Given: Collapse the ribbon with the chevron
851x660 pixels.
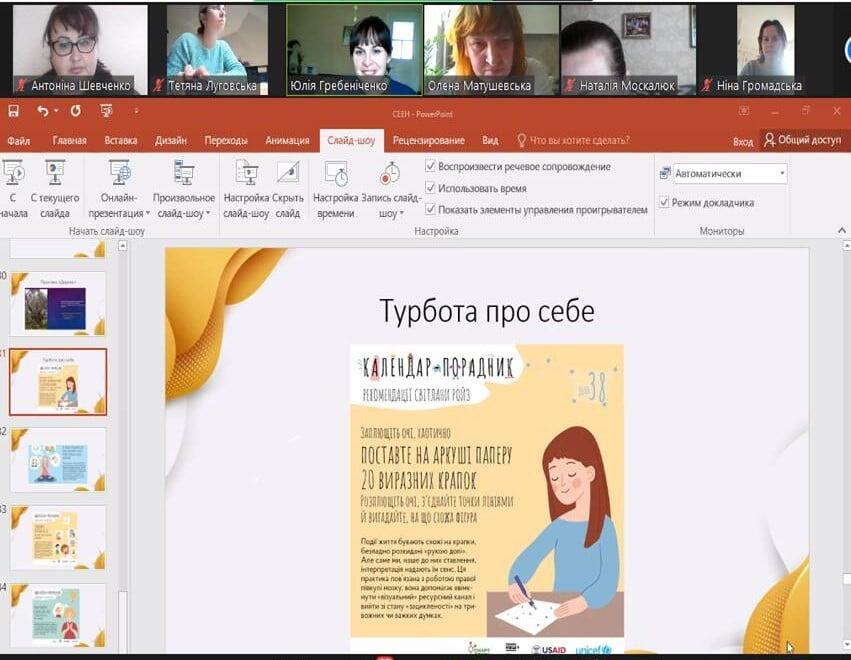Looking at the screenshot, I should 842,231.
